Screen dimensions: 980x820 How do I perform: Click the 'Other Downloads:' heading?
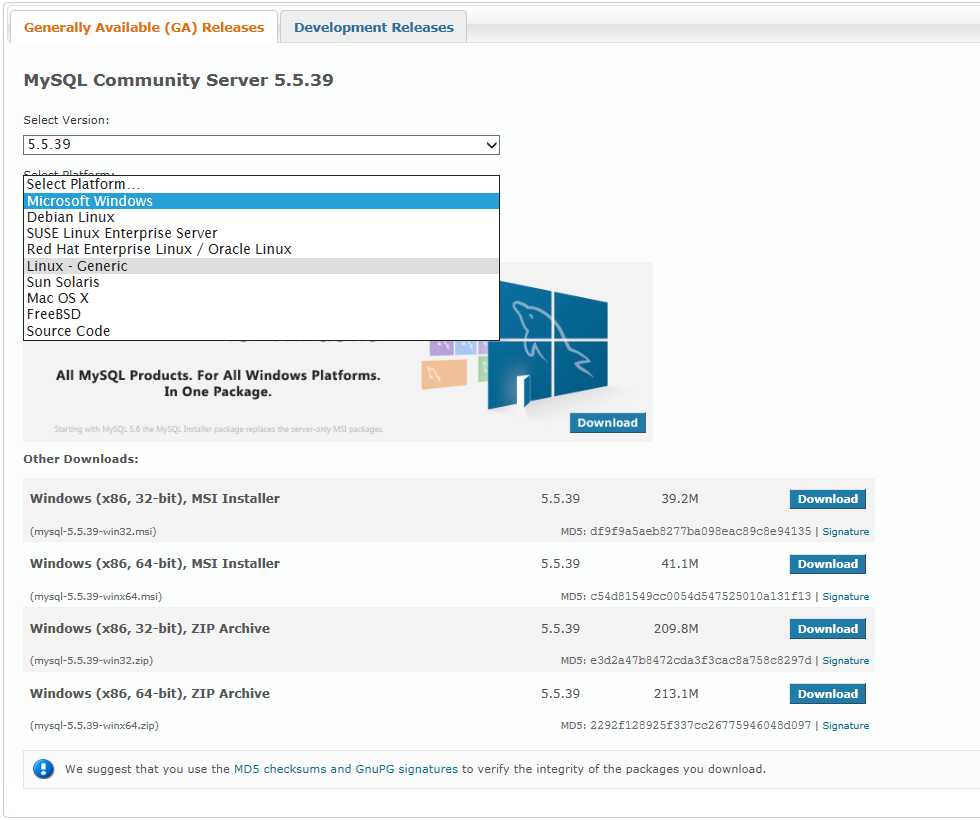point(81,459)
